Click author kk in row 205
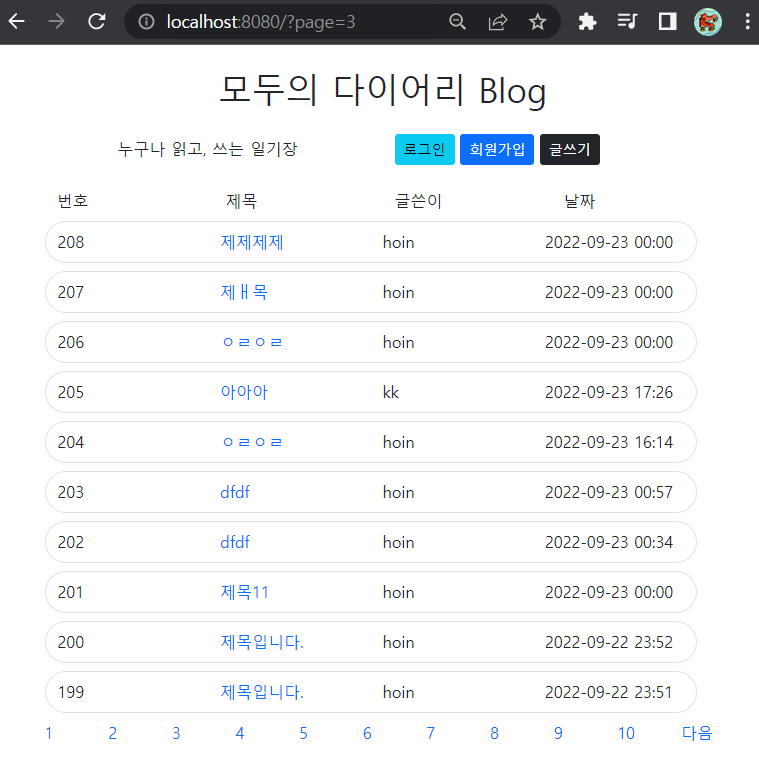Screen dimensions: 759x768 coord(391,392)
